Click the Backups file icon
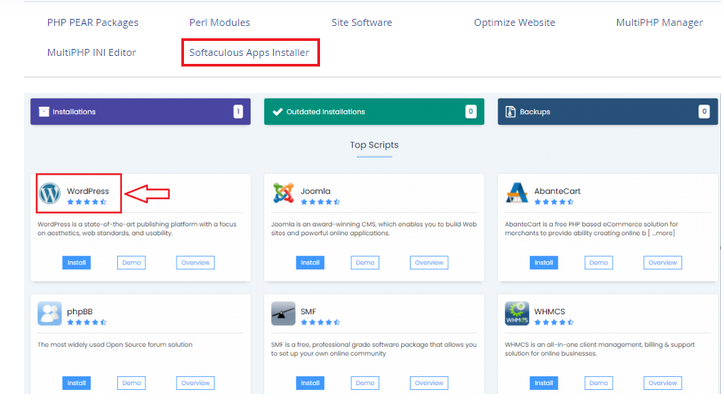Image resolution: width=724 pixels, height=411 pixels. click(x=510, y=112)
